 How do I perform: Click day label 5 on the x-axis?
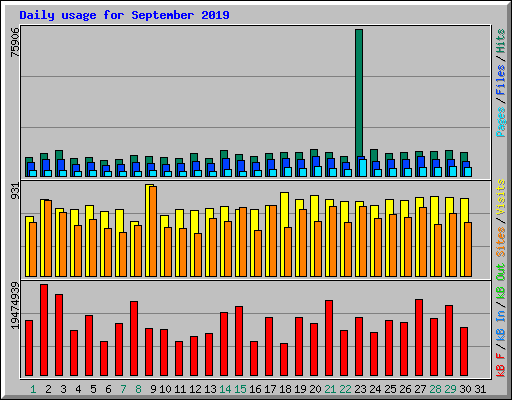(x=93, y=389)
